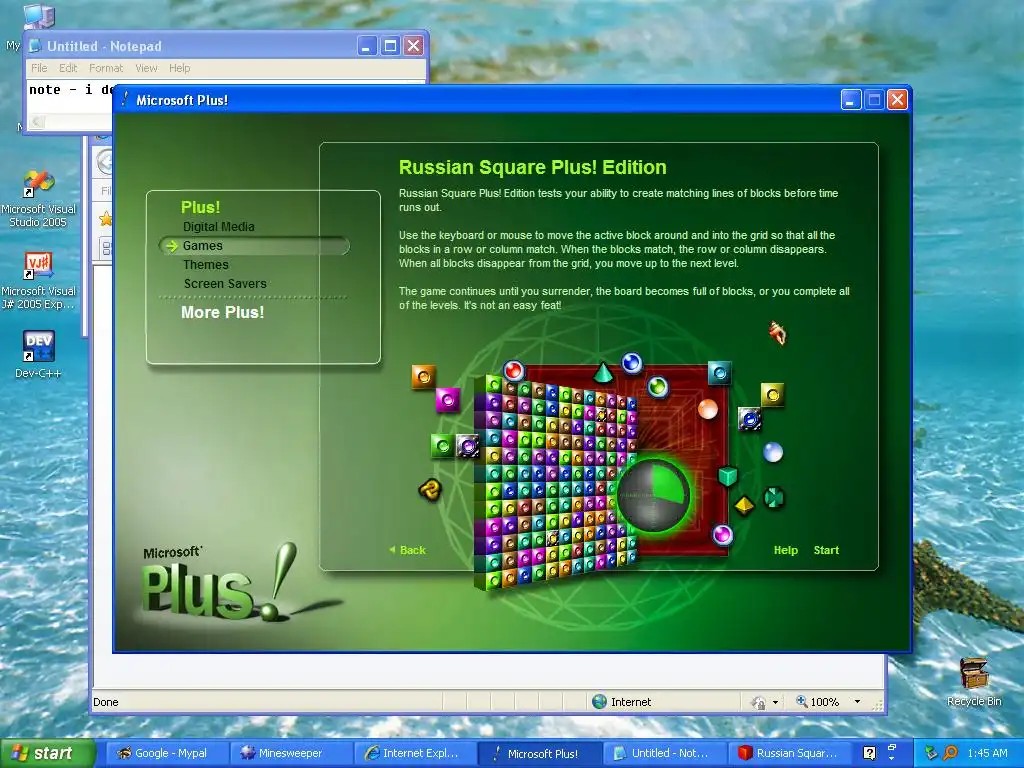Screen dimensions: 1024x768
Task: Open the Notepad Format menu
Action: [x=106, y=68]
